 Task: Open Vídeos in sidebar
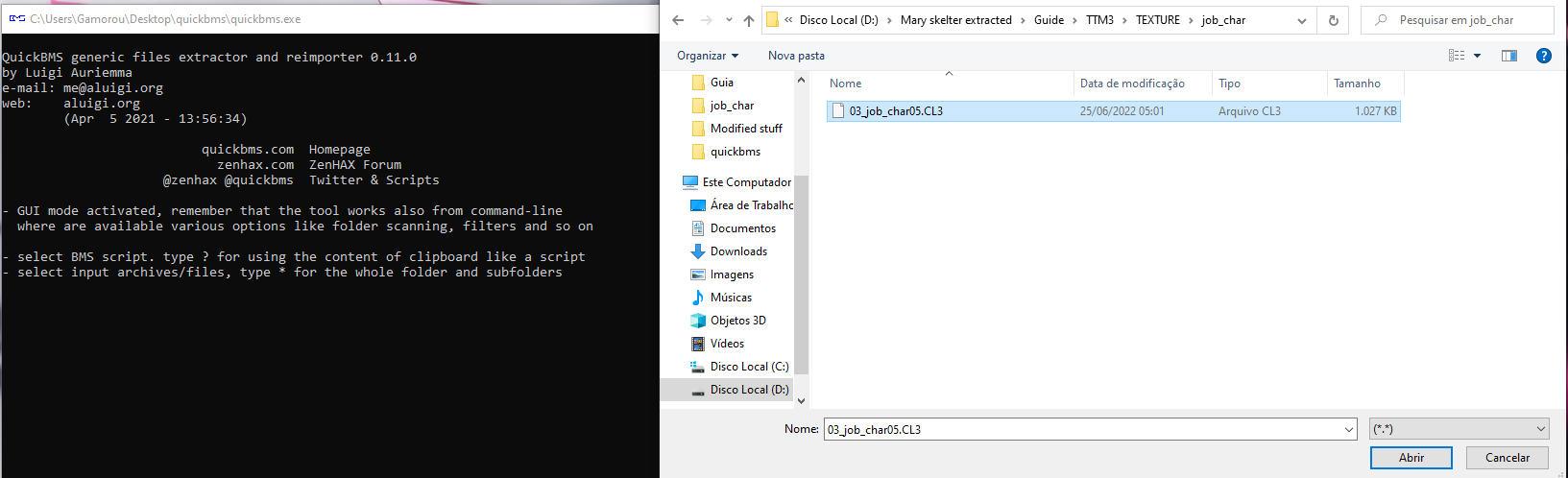[727, 344]
